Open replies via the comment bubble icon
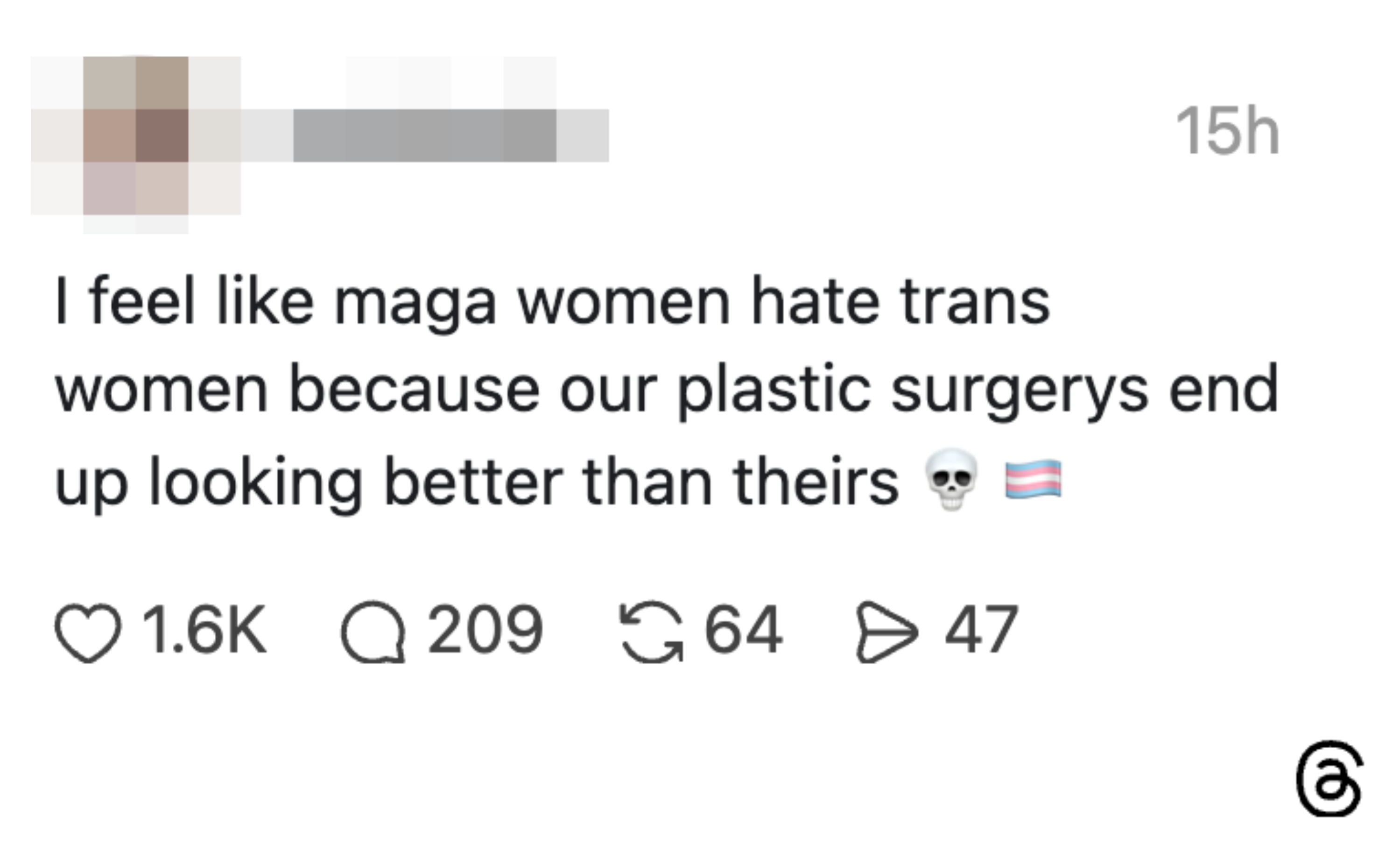 coord(373,631)
